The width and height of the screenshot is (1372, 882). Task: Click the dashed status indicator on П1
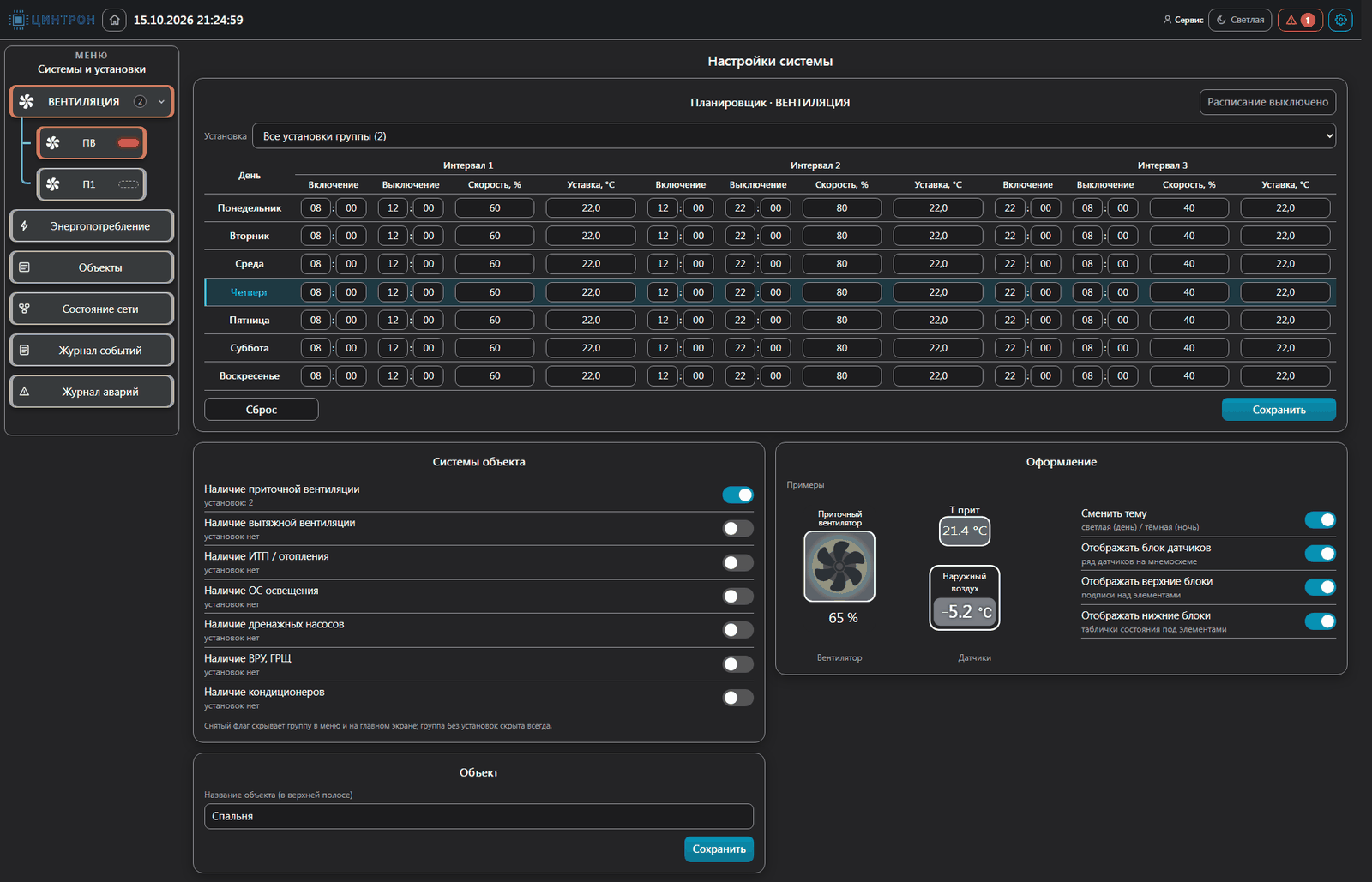point(129,184)
